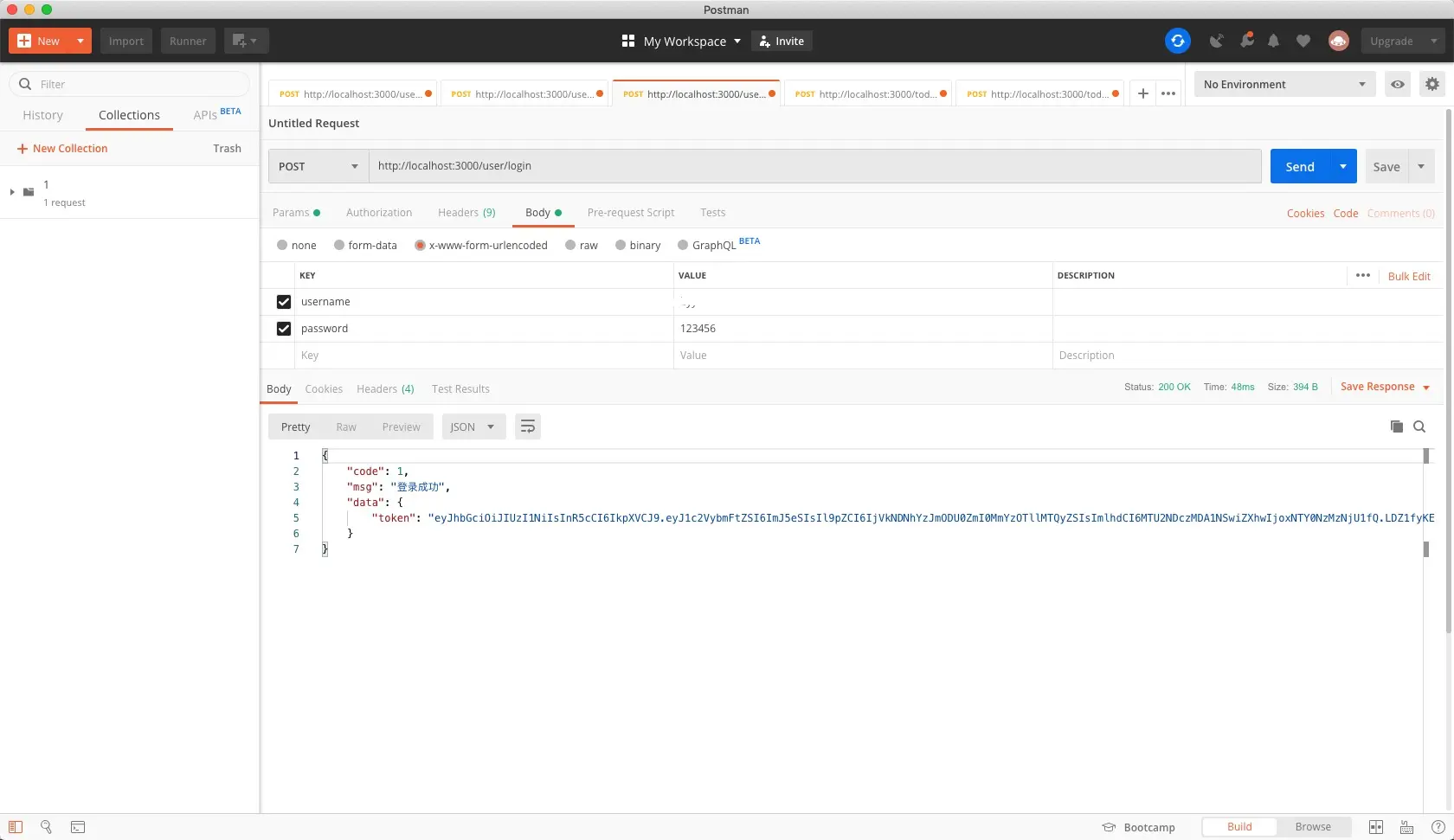Open the Authorization tab
The image size is (1454, 840).
click(379, 213)
